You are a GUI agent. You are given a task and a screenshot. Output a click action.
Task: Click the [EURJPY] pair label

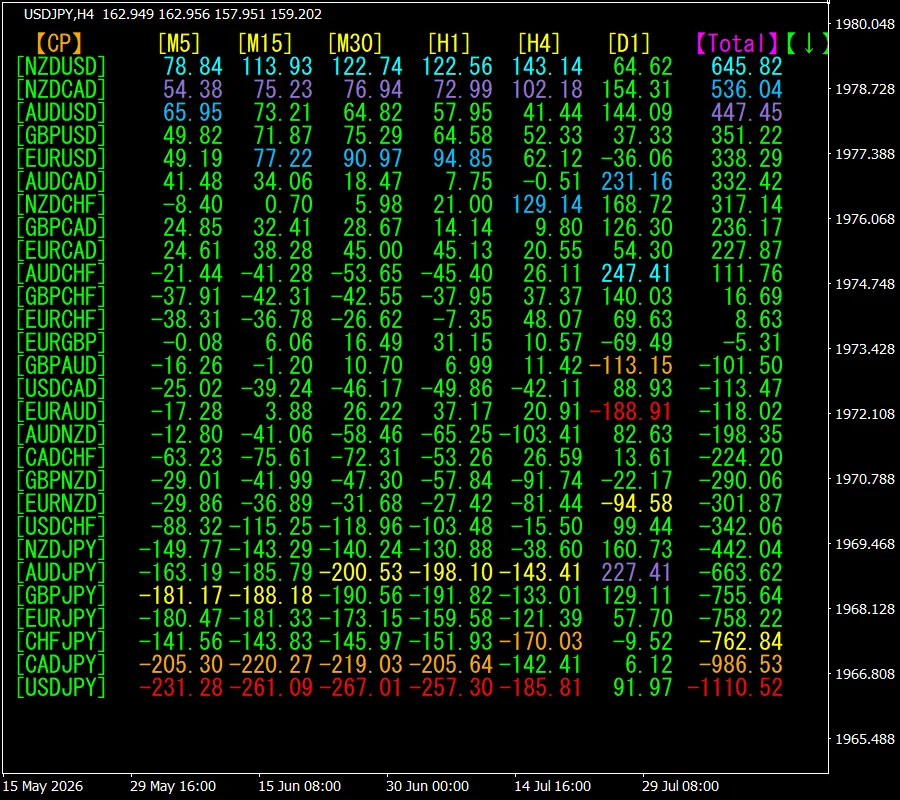[x=61, y=618]
